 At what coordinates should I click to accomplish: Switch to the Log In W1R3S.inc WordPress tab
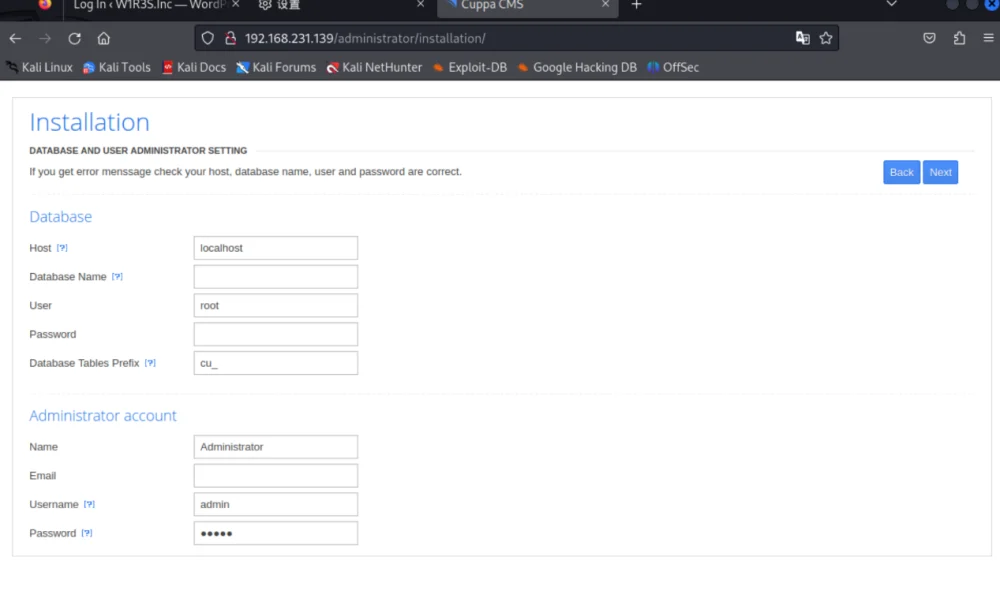coord(149,5)
